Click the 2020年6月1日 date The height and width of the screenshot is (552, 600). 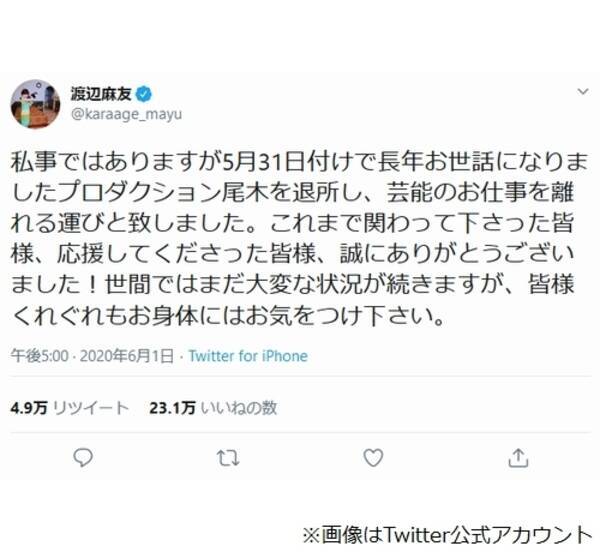pos(118,356)
